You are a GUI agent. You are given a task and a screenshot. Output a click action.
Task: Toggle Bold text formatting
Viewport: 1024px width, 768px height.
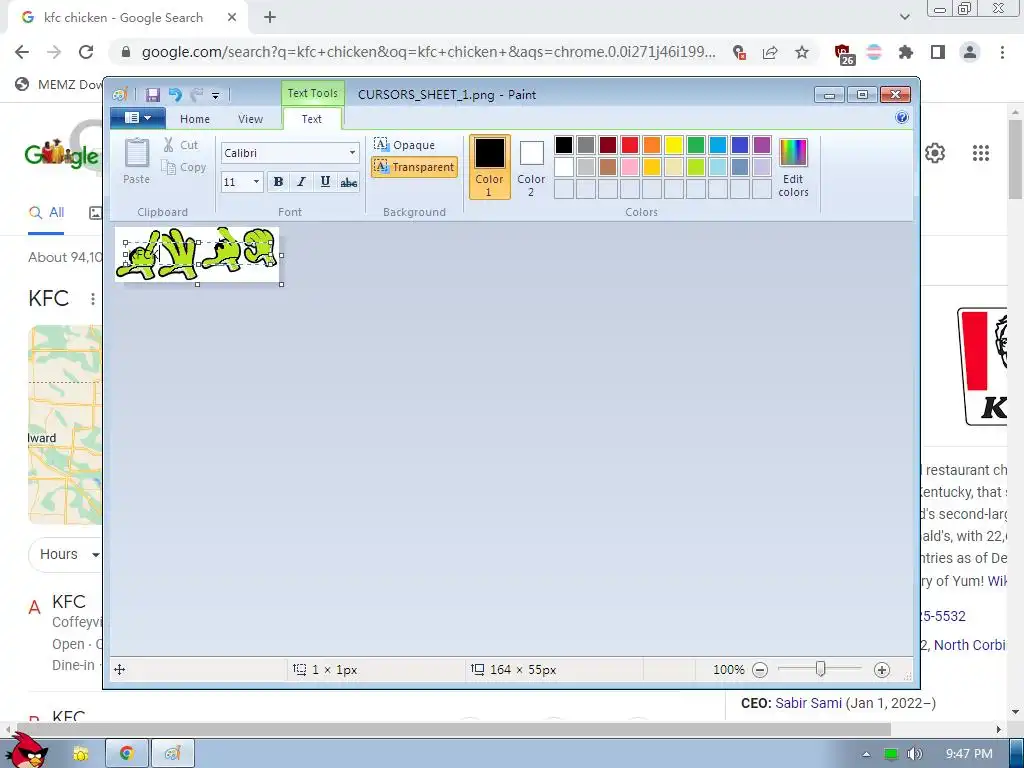278,182
